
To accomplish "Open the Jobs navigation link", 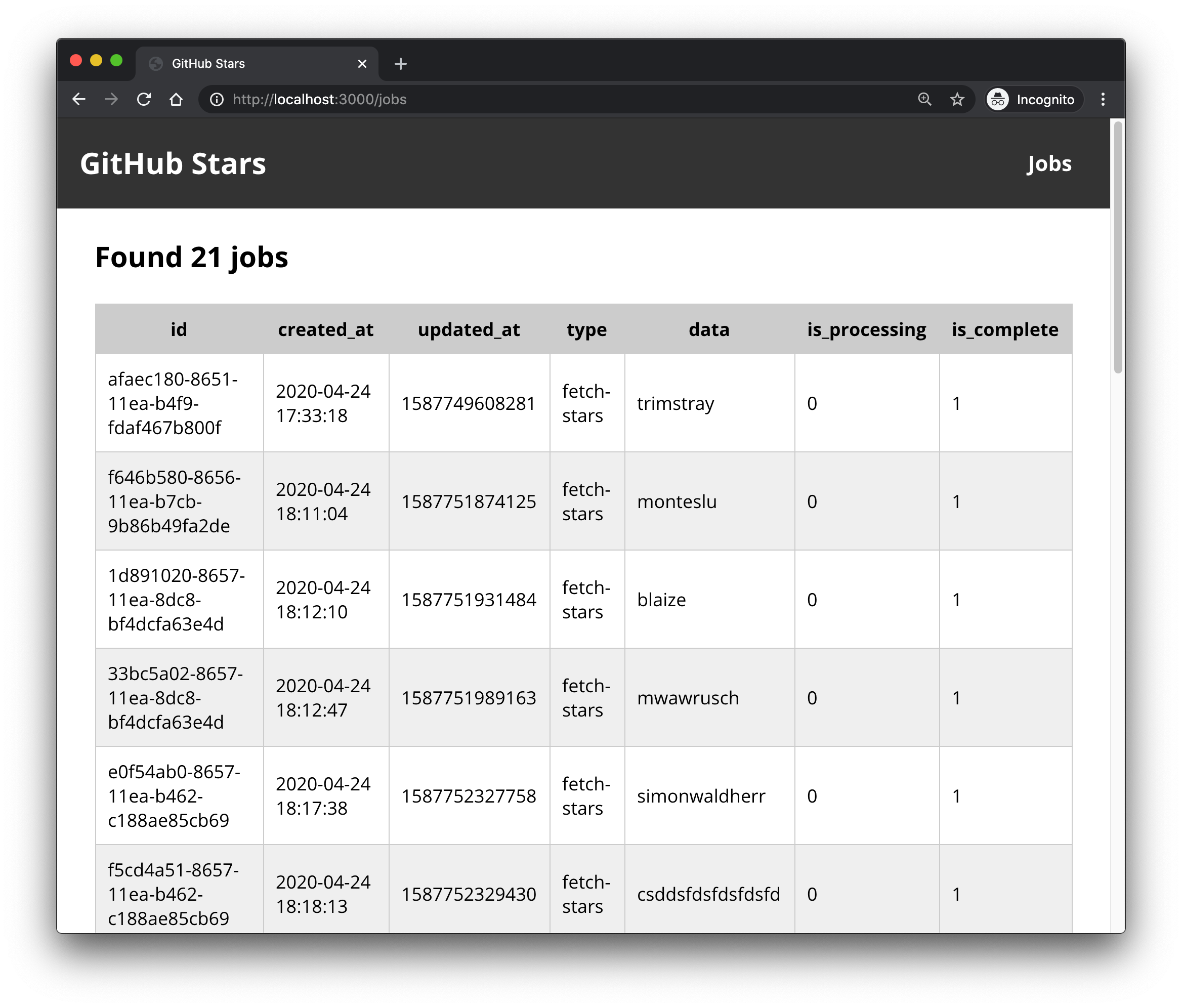I will [1048, 164].
